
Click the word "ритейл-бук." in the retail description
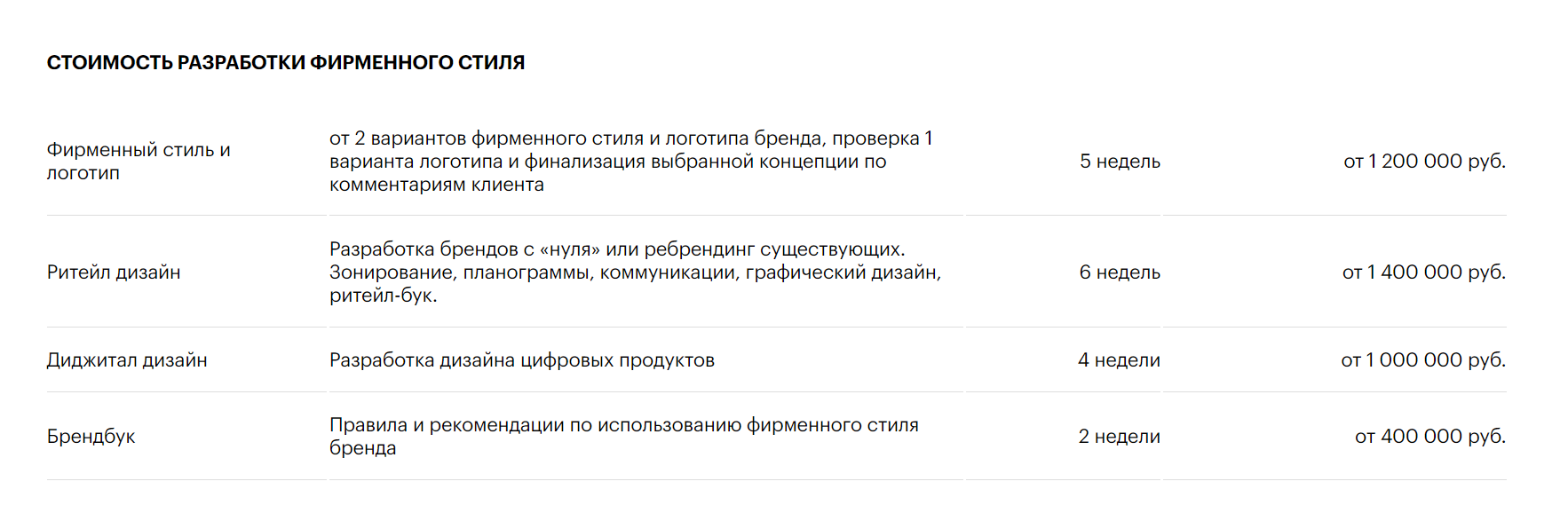383,296
